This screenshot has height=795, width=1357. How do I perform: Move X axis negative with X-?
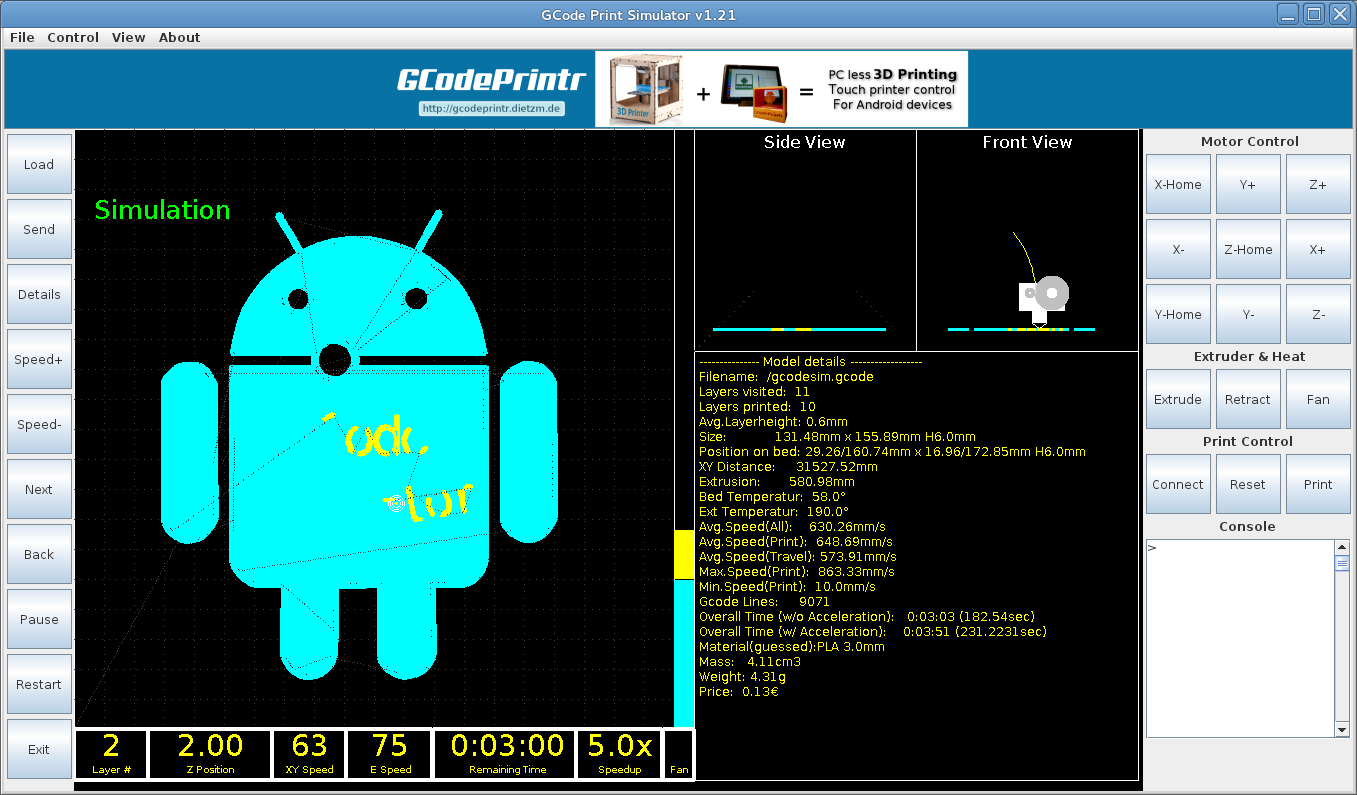pyautogui.click(x=1178, y=249)
